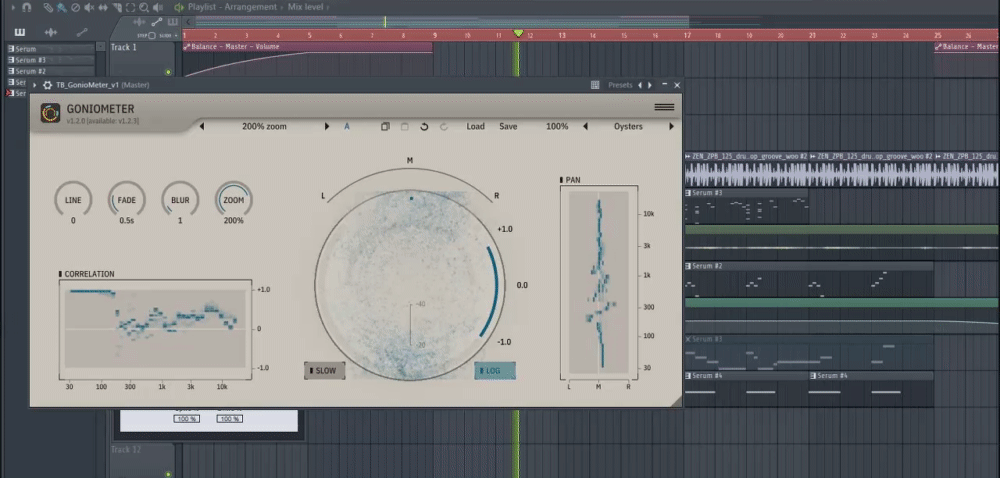Open the 200% zoom preset list

(264, 126)
